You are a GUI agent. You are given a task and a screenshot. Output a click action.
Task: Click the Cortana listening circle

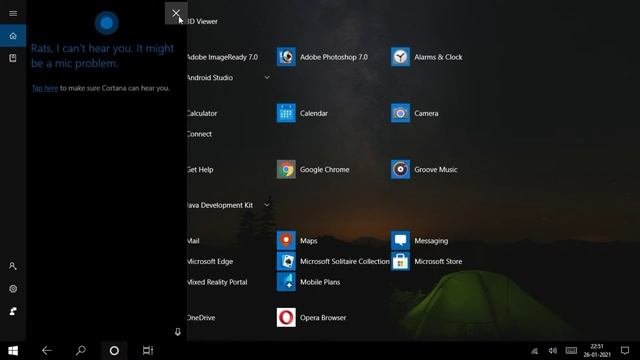pos(107,23)
